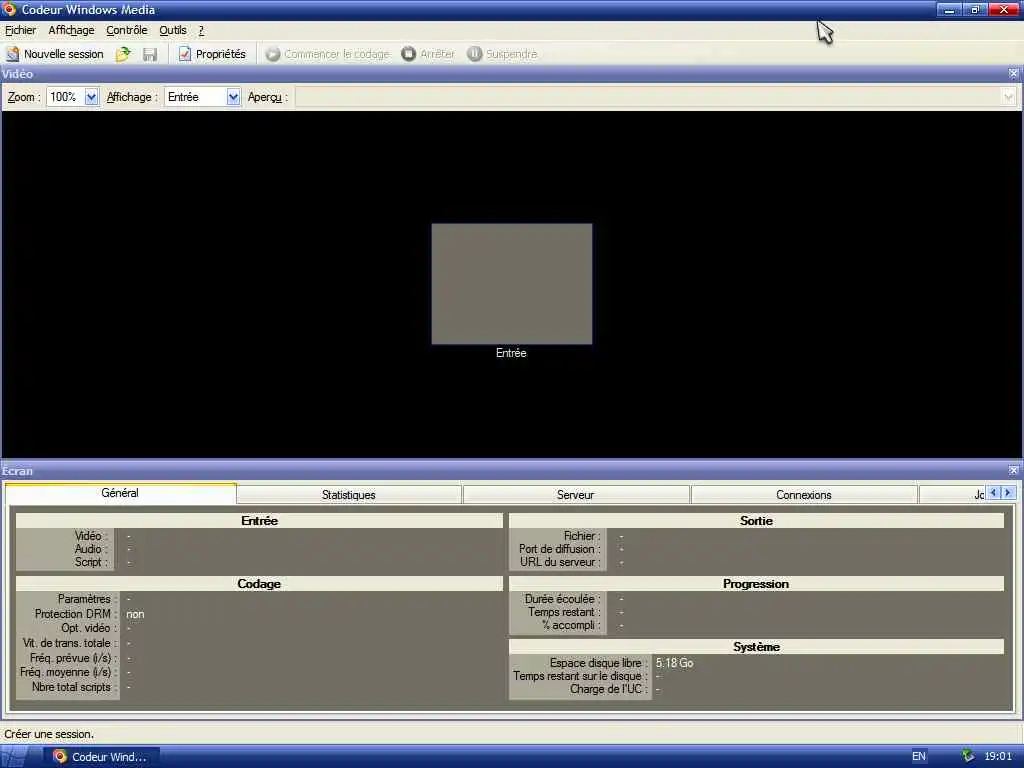
Task: Switch to the Connexions tab
Action: tap(804, 495)
